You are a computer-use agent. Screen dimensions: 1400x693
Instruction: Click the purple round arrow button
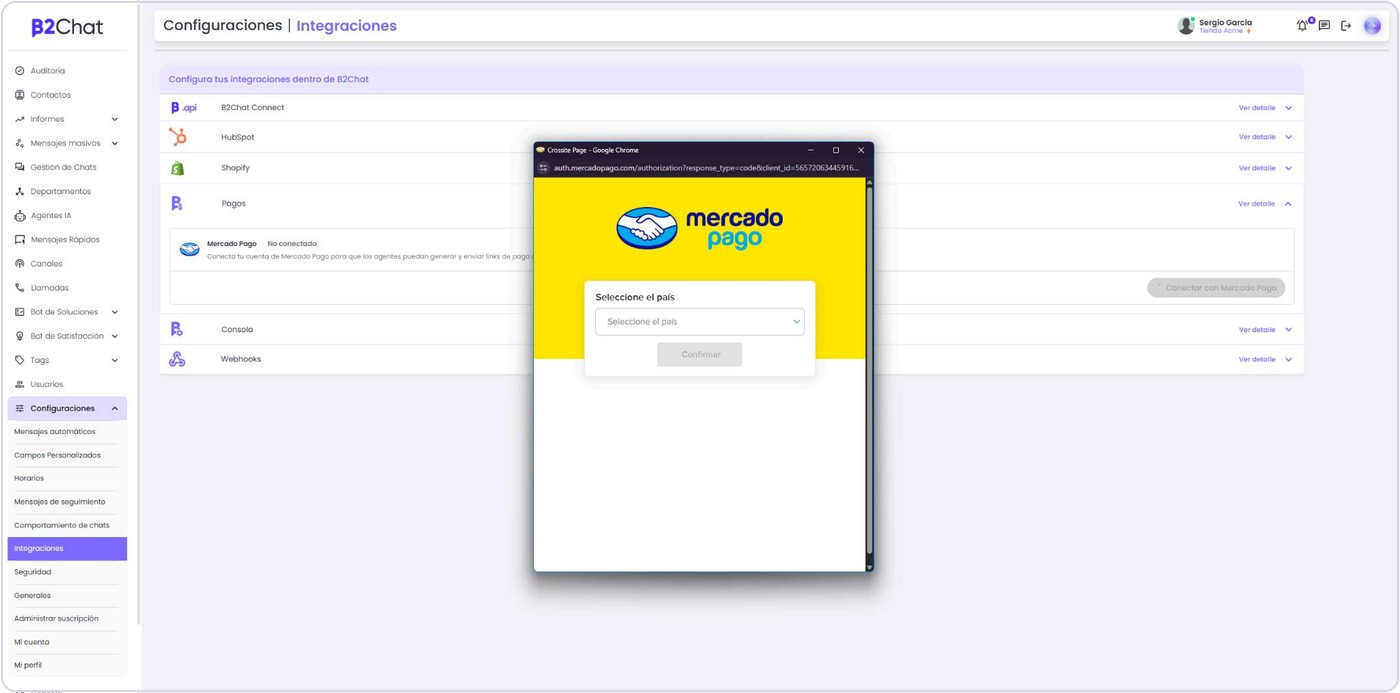tap(1372, 26)
